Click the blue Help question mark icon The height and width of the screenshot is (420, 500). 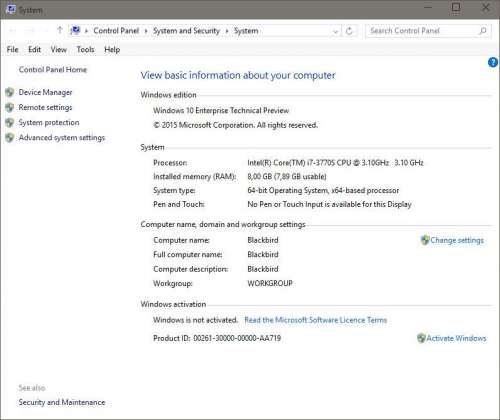(x=493, y=62)
